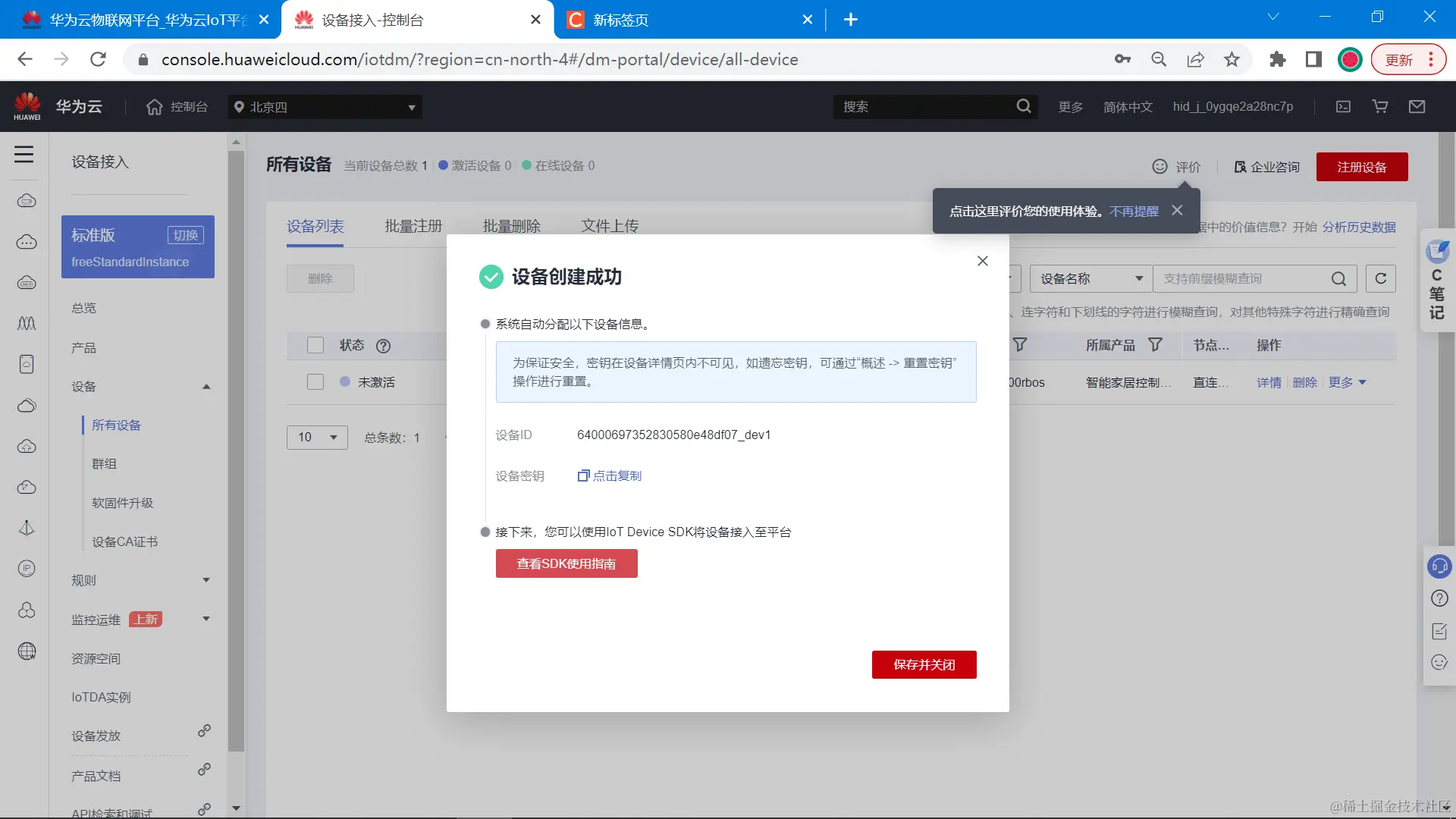
Task: Switch to the 批量删除 tab
Action: click(512, 226)
